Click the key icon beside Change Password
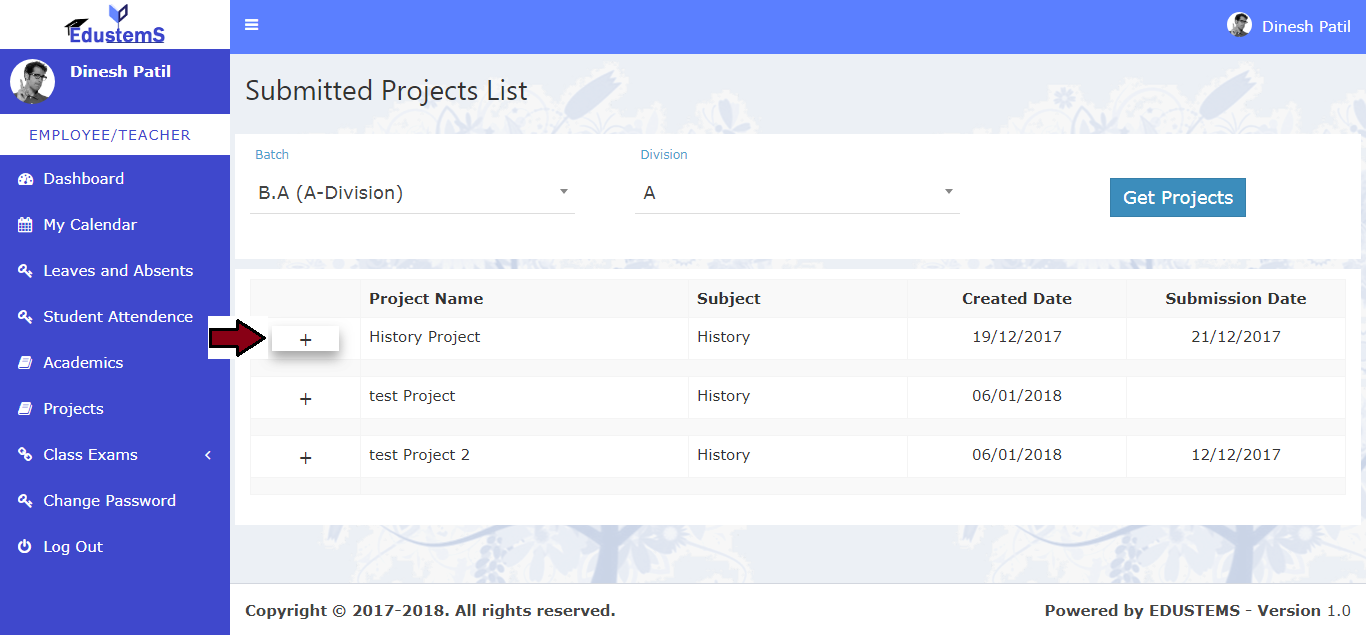 point(25,501)
